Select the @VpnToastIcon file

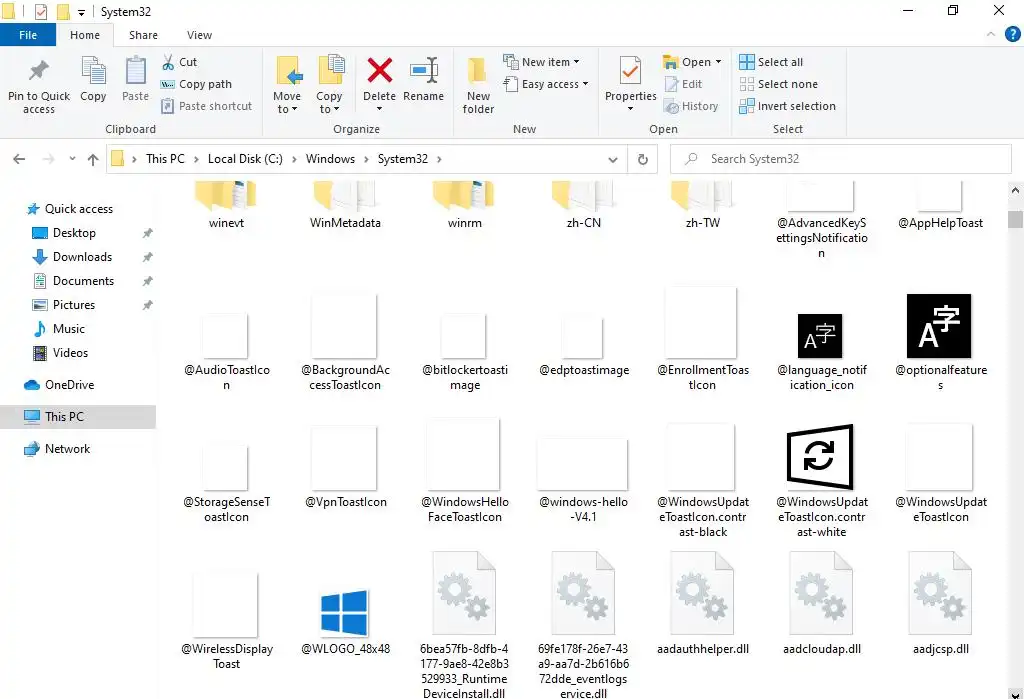345,468
